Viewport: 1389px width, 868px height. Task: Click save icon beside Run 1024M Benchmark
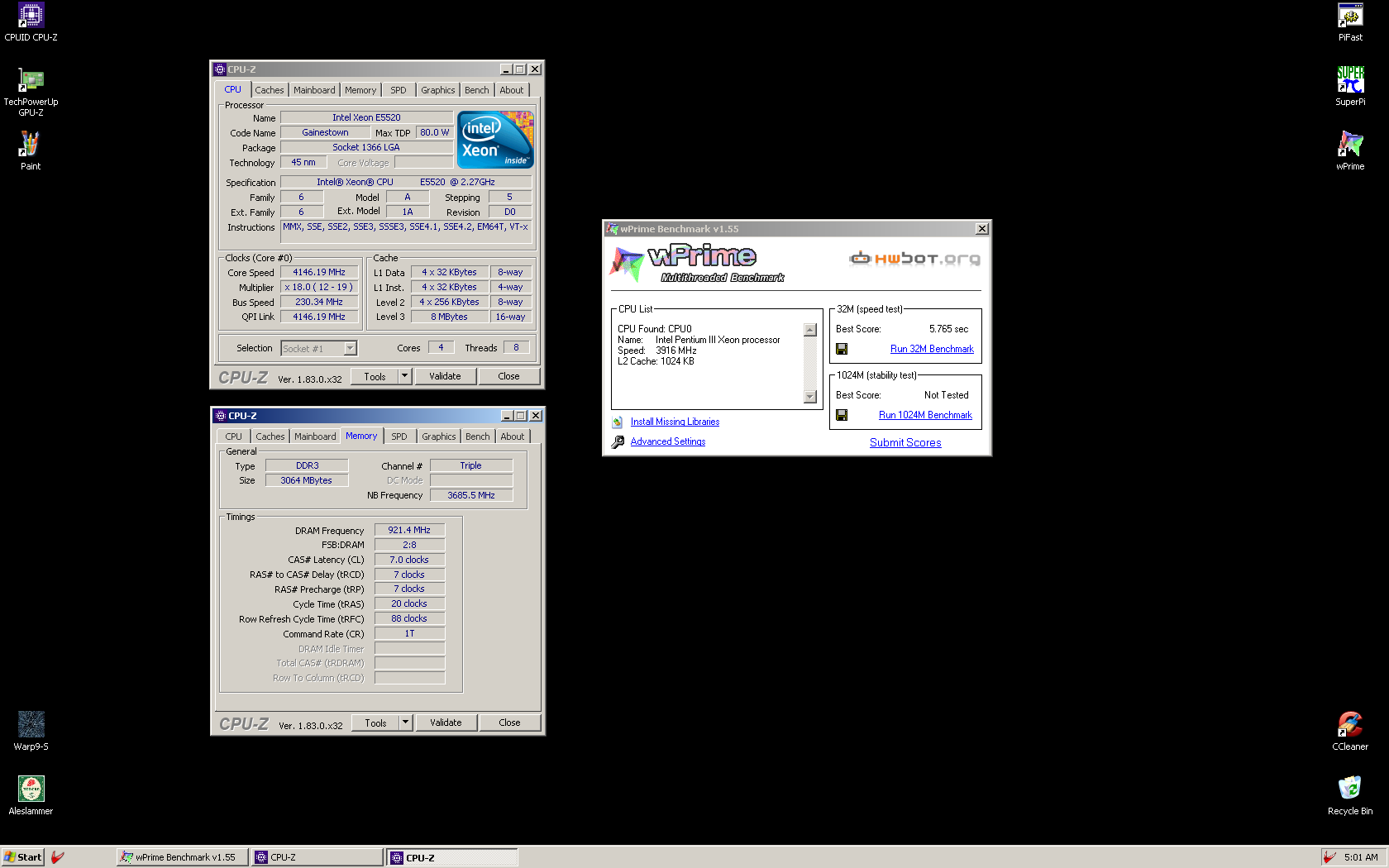(x=842, y=415)
